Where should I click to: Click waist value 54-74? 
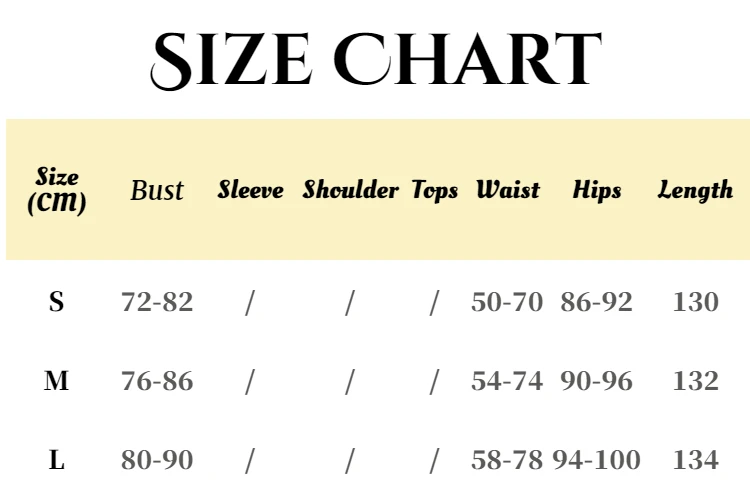coord(507,381)
